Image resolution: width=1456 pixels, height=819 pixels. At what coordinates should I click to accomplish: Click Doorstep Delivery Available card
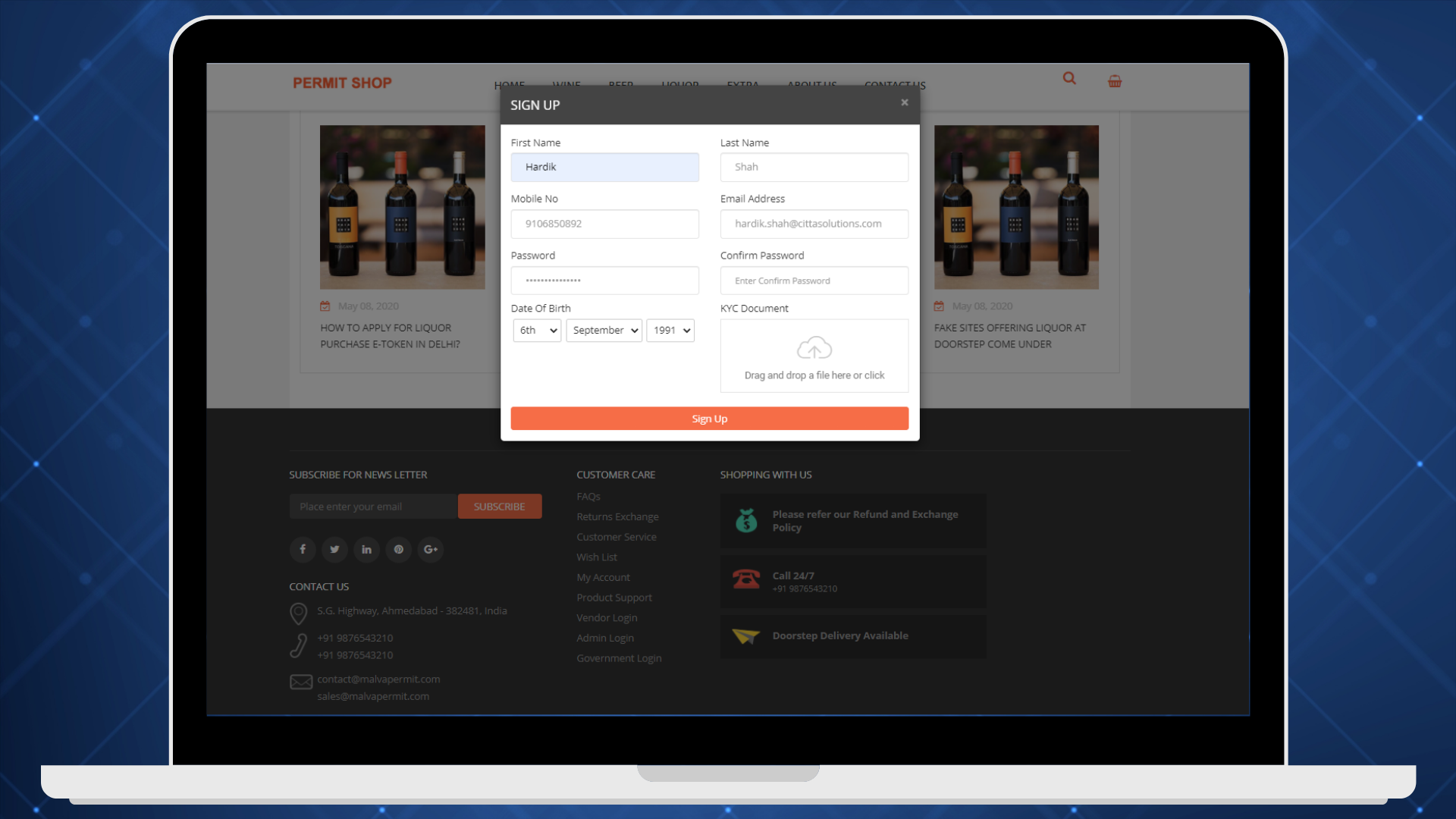[x=853, y=636]
